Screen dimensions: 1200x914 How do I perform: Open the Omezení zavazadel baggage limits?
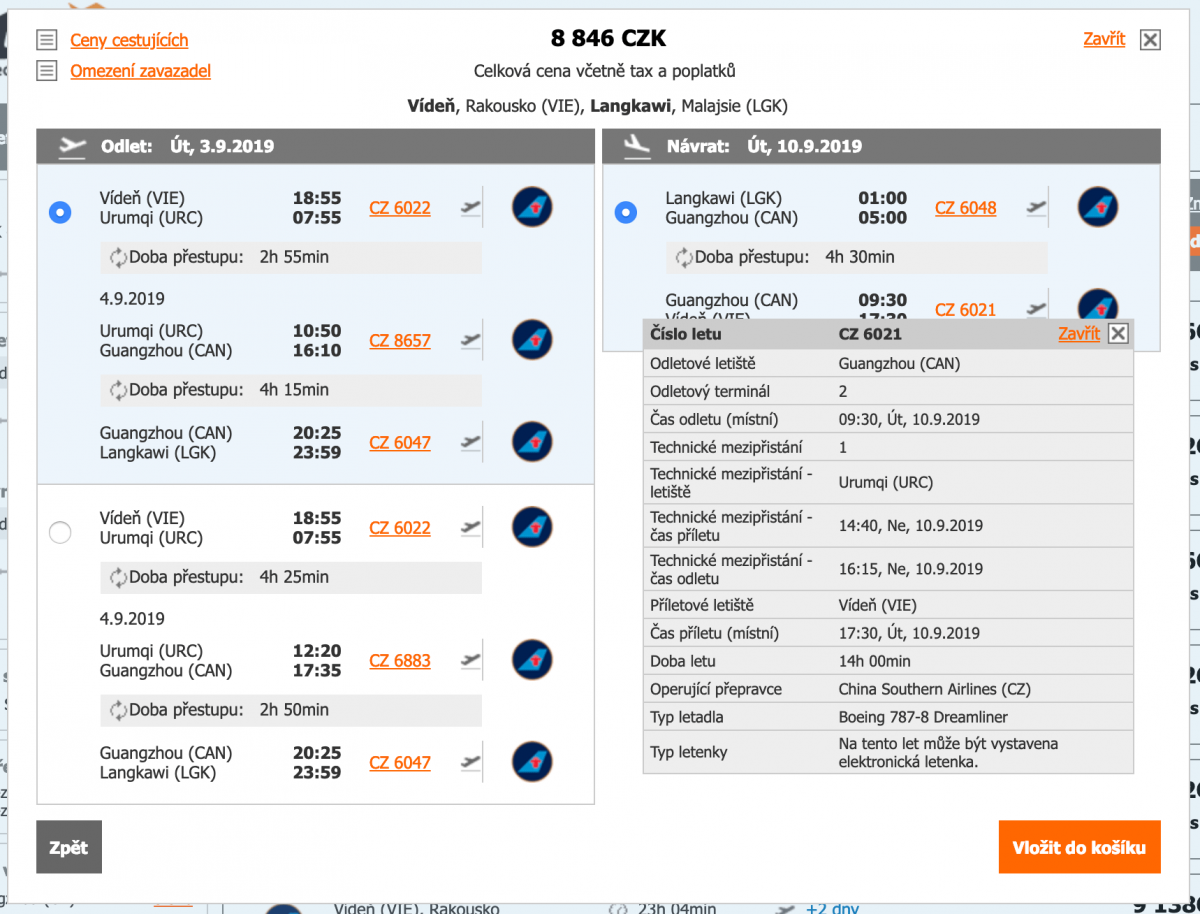click(x=140, y=71)
